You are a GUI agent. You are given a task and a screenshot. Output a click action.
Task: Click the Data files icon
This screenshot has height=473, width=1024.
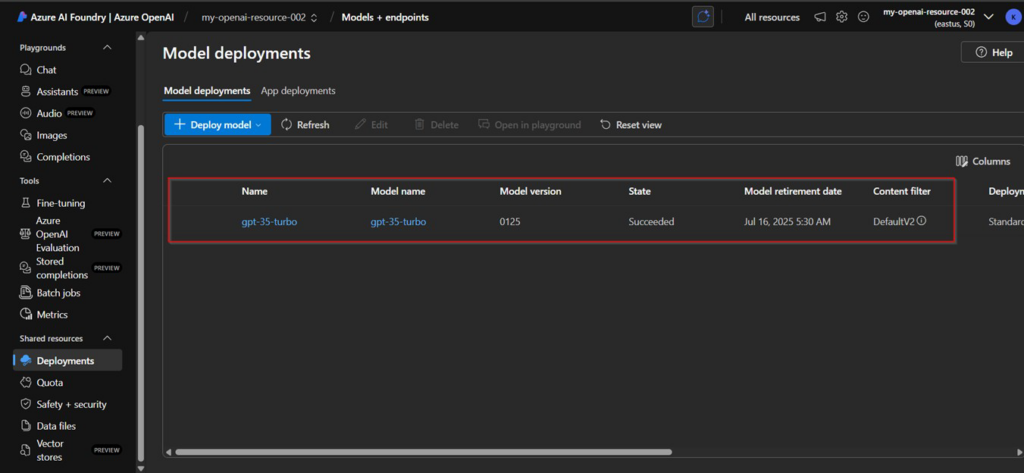[25, 426]
